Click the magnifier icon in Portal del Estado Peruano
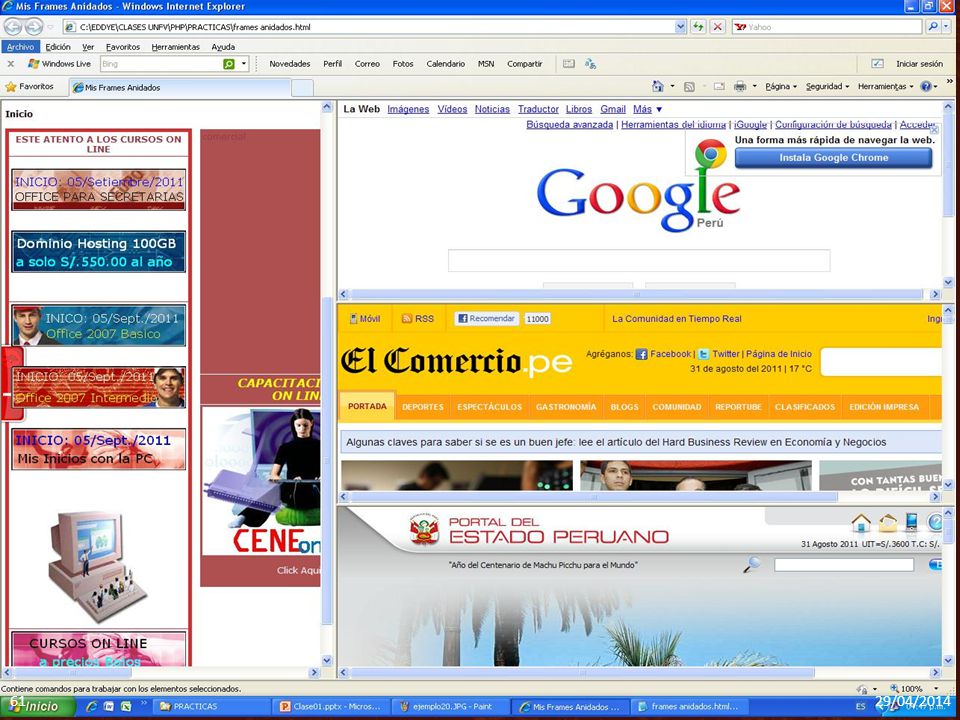The height and width of the screenshot is (720, 960). (752, 564)
